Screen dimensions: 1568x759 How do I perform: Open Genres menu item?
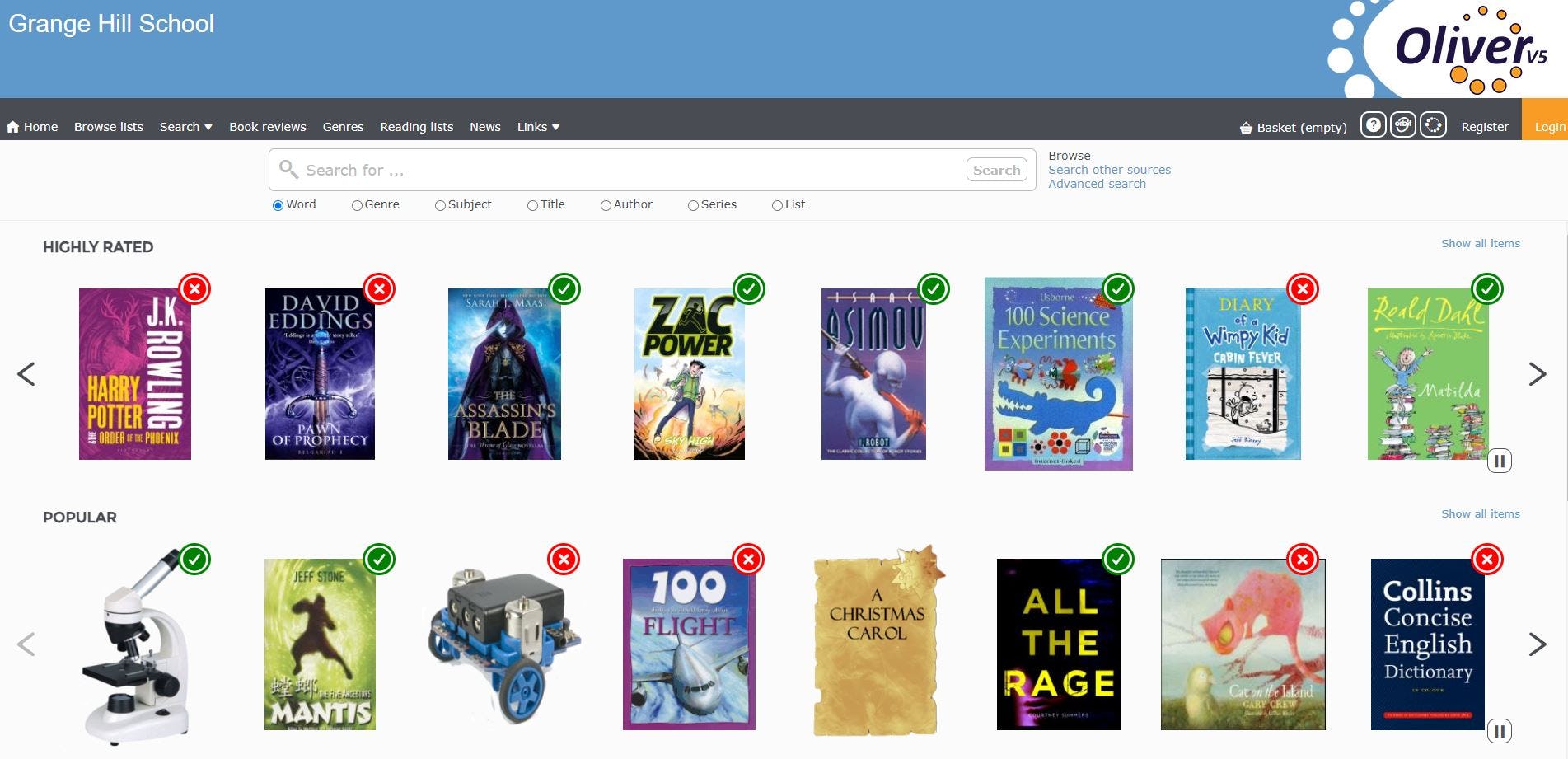coord(343,127)
